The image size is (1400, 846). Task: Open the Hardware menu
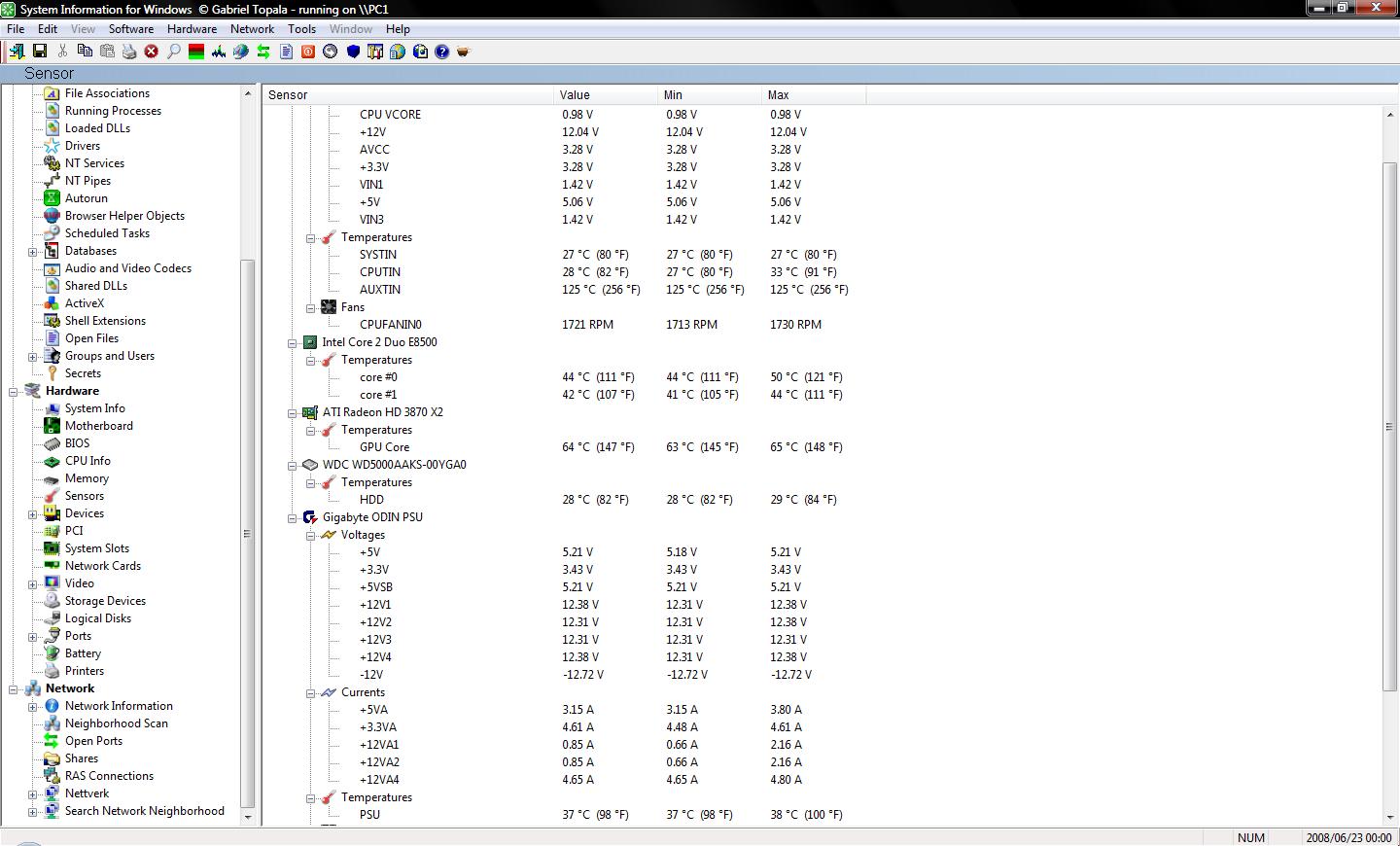tap(192, 29)
